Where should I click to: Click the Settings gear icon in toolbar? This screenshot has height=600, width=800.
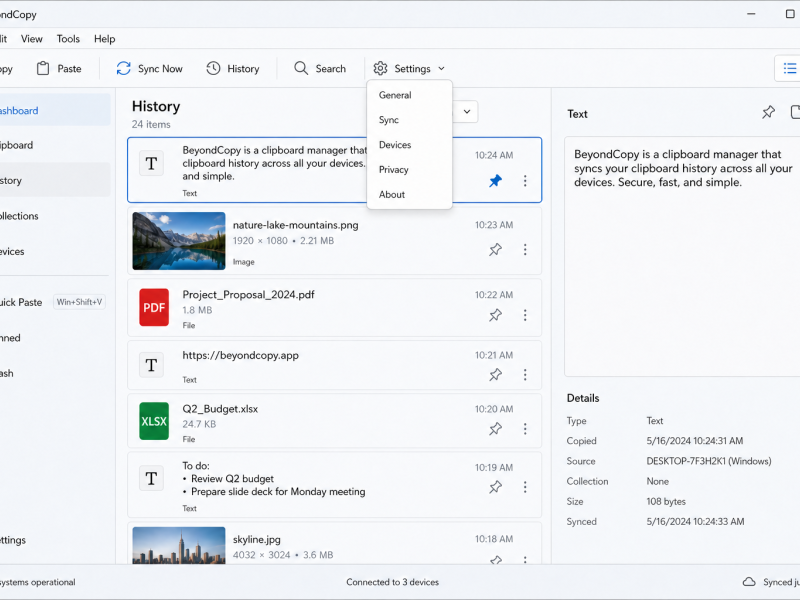click(x=380, y=68)
